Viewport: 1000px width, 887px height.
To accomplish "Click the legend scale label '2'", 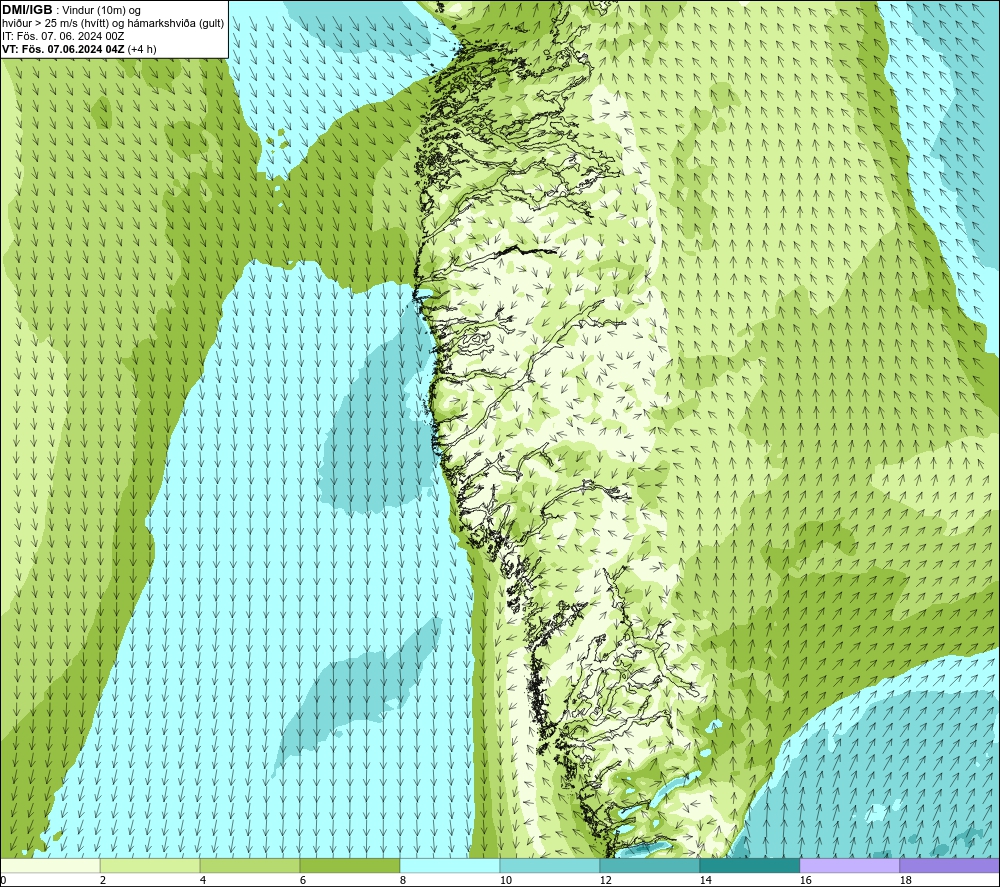I will 102,881.
